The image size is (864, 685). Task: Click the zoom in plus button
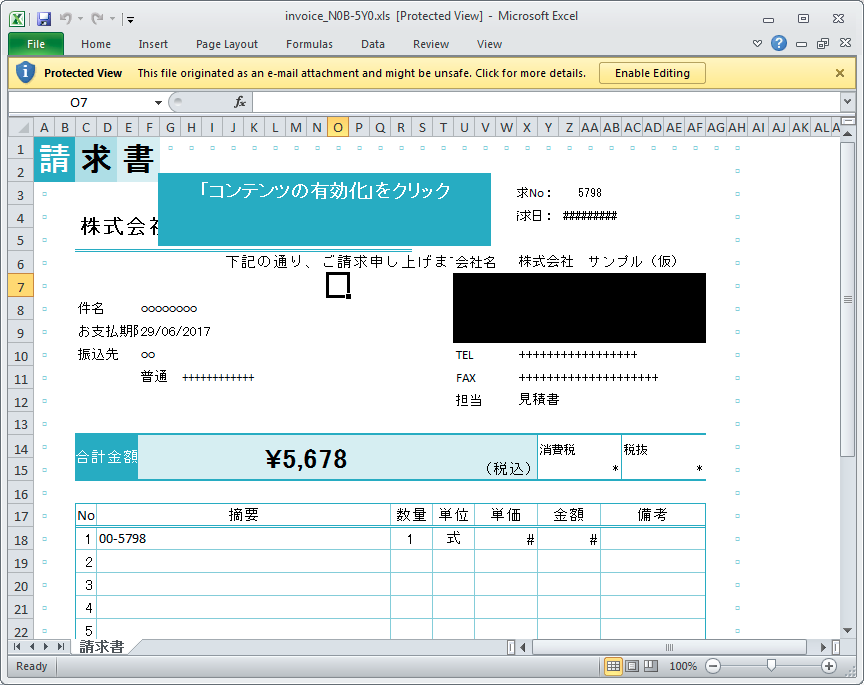tap(829, 666)
